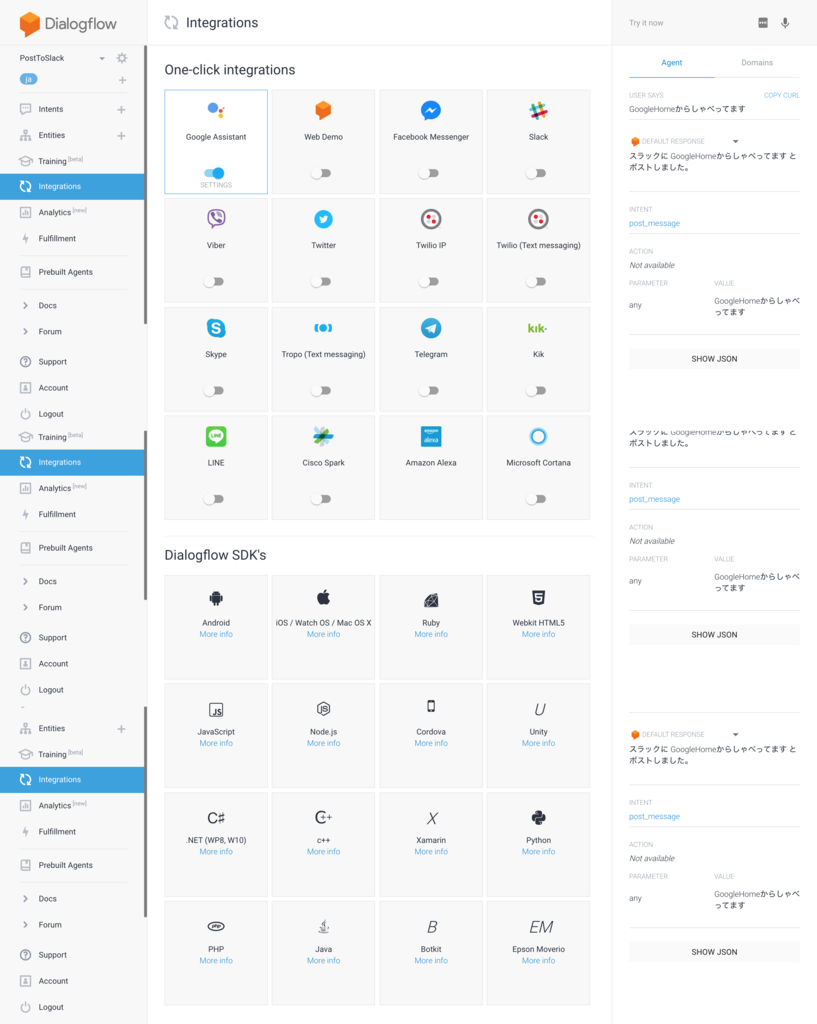The width and height of the screenshot is (817, 1024).
Task: Open More info under c++
Action: (x=323, y=852)
